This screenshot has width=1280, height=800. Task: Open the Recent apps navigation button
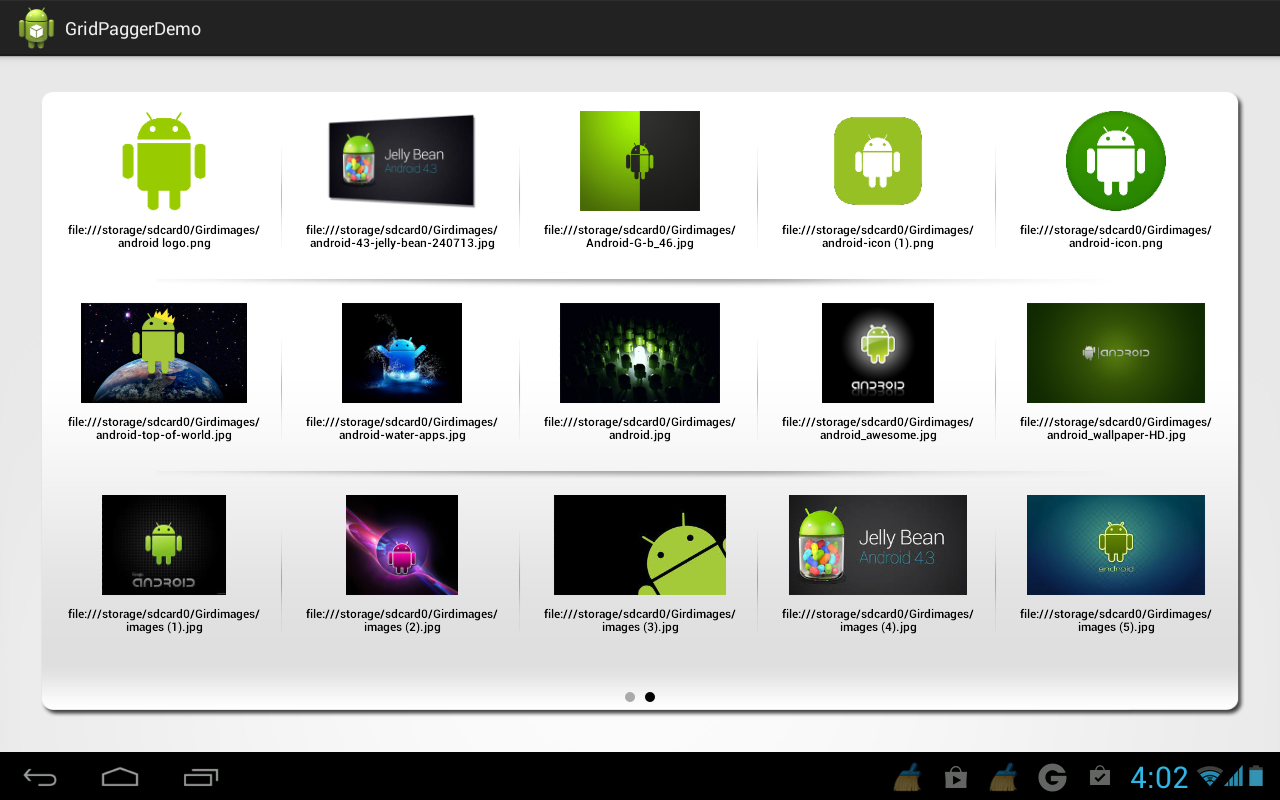[x=201, y=777]
